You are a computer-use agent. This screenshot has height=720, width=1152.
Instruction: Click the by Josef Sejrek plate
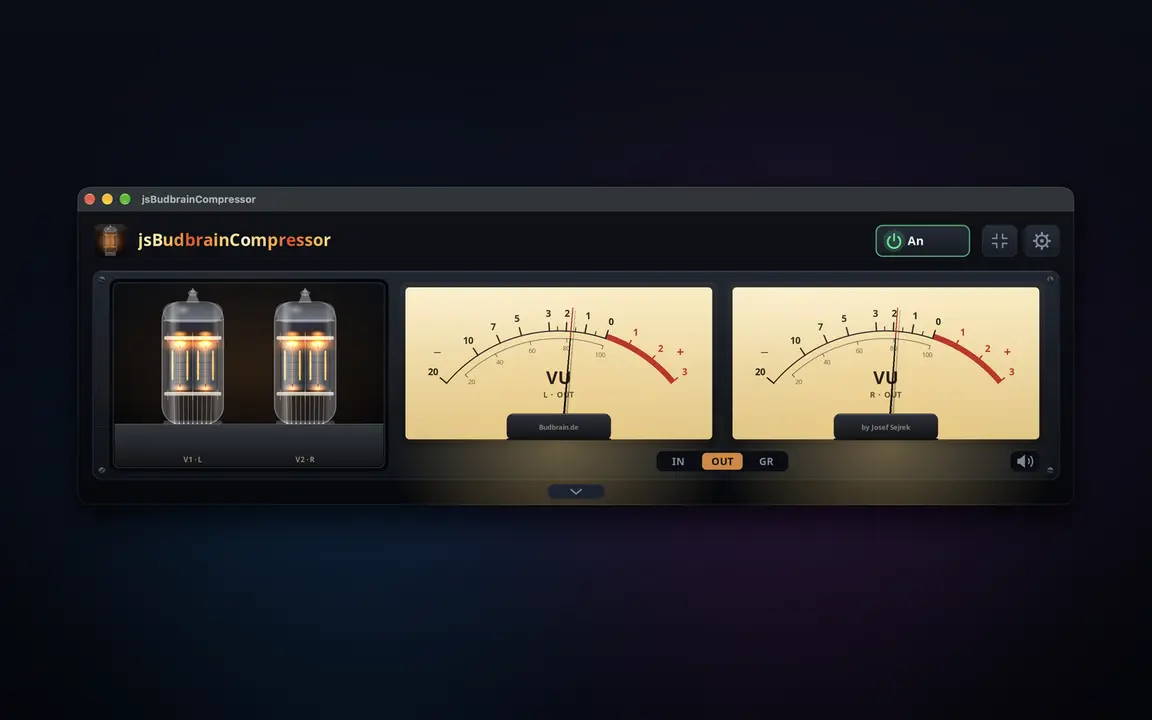pos(885,427)
